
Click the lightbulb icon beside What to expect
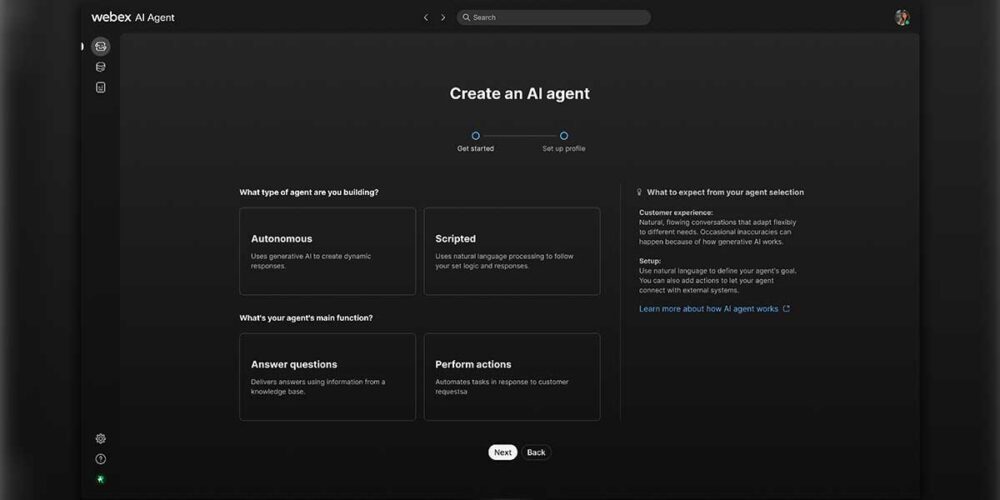point(640,192)
